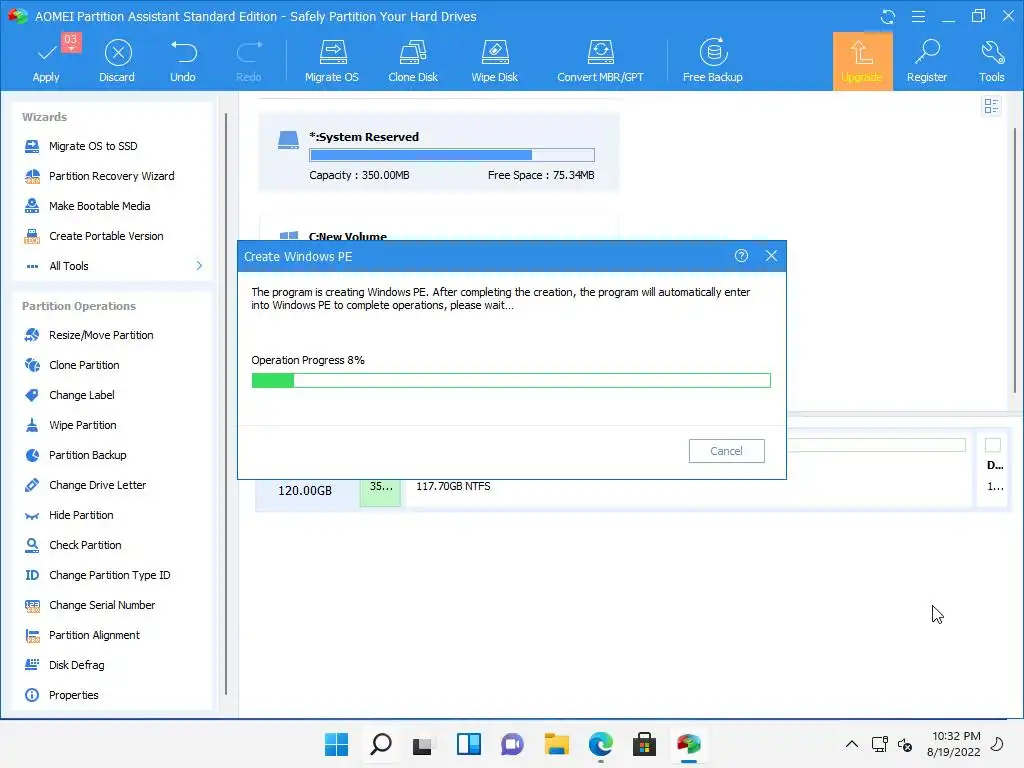The width and height of the screenshot is (1024, 768).
Task: Launch Partition Recovery Wizard
Action: pyautogui.click(x=111, y=176)
